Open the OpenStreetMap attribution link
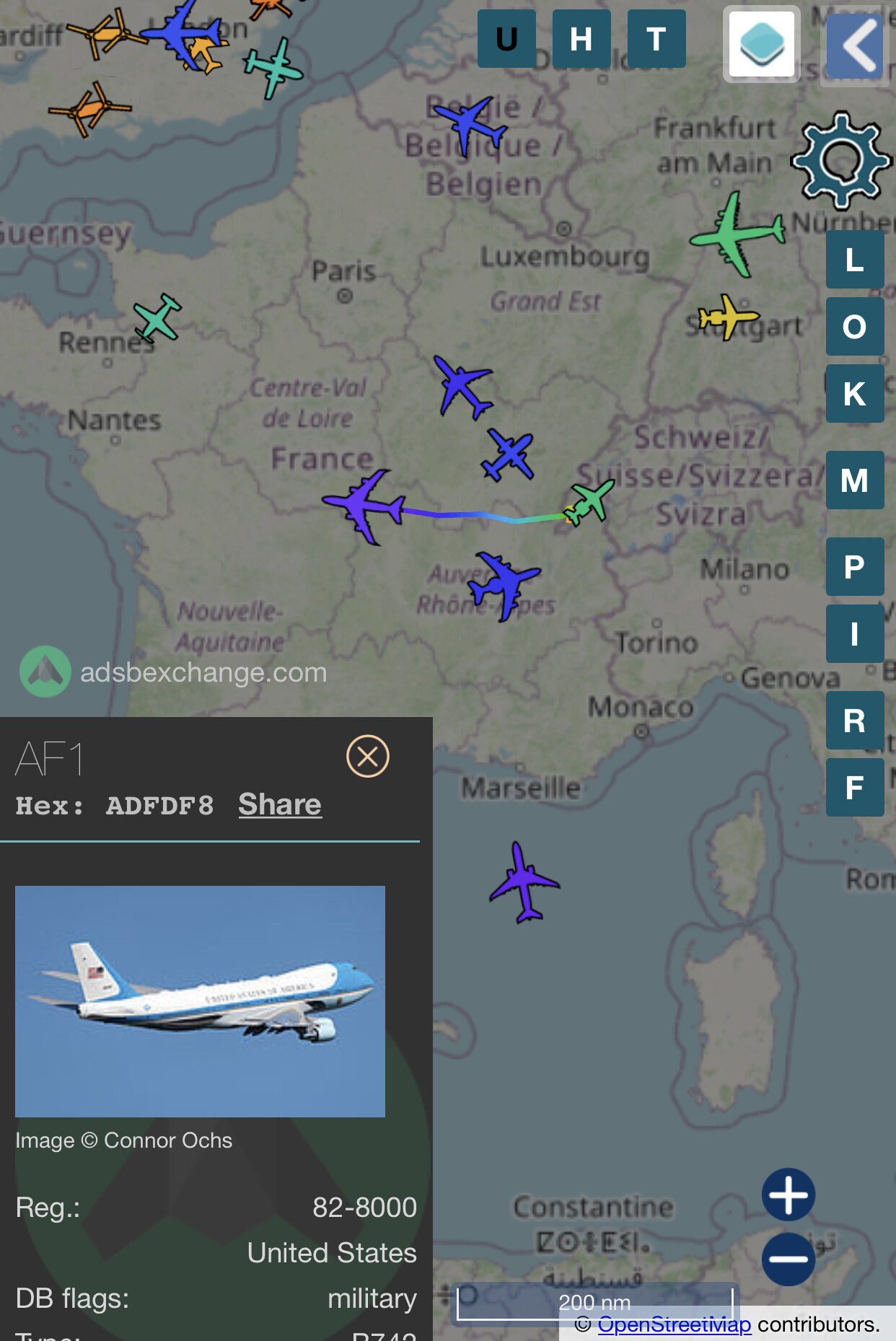The height and width of the screenshot is (1341, 896). pyautogui.click(x=675, y=1324)
